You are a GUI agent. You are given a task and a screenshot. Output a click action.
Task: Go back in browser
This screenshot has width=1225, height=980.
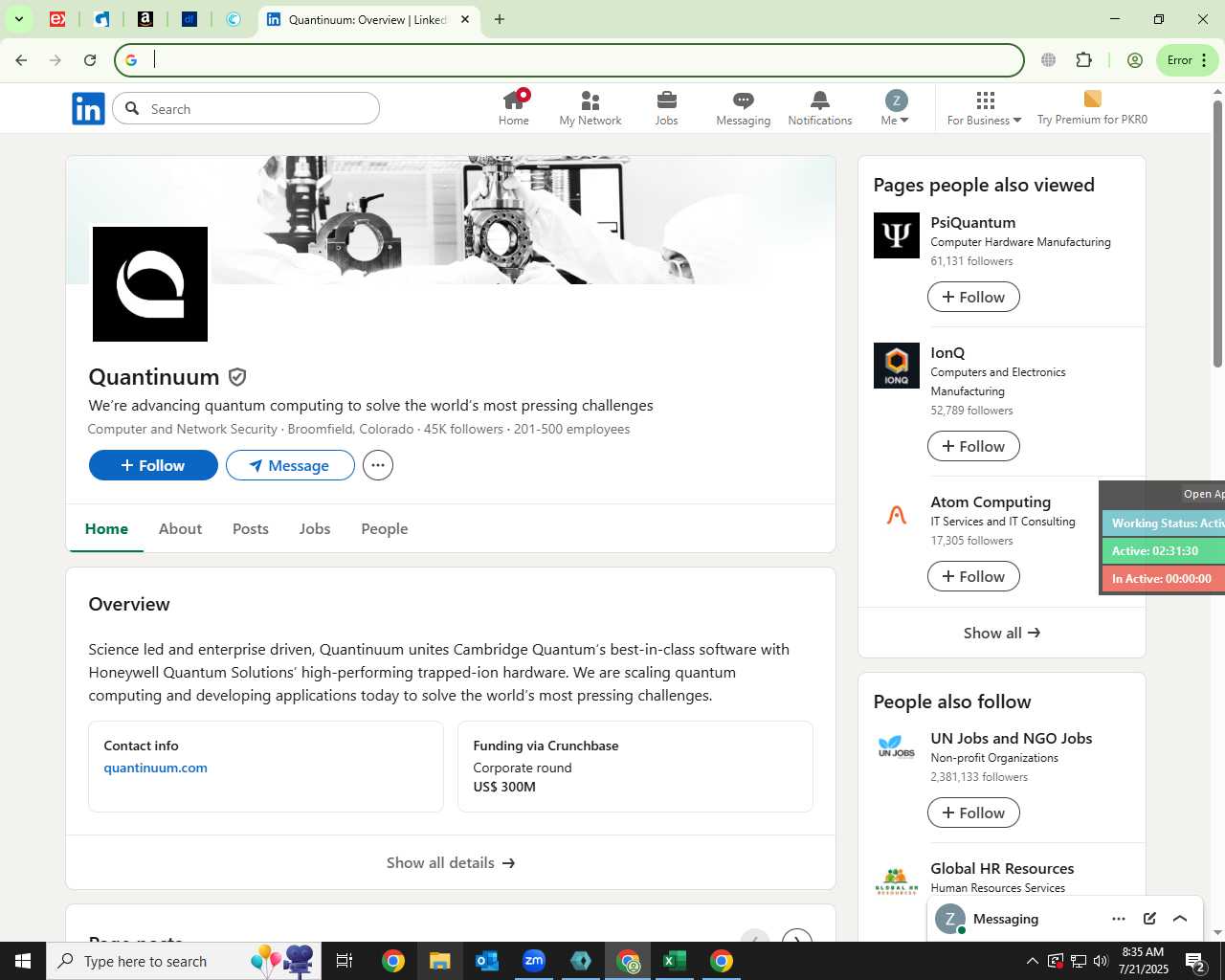(x=21, y=60)
